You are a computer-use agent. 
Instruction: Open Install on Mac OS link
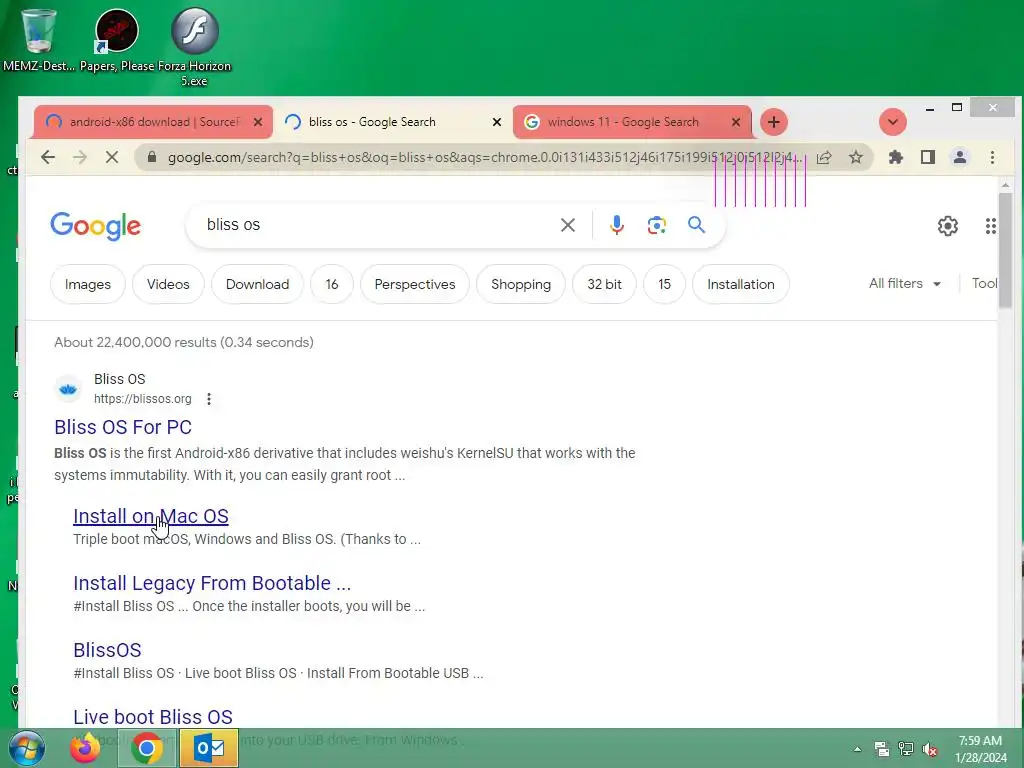point(151,516)
